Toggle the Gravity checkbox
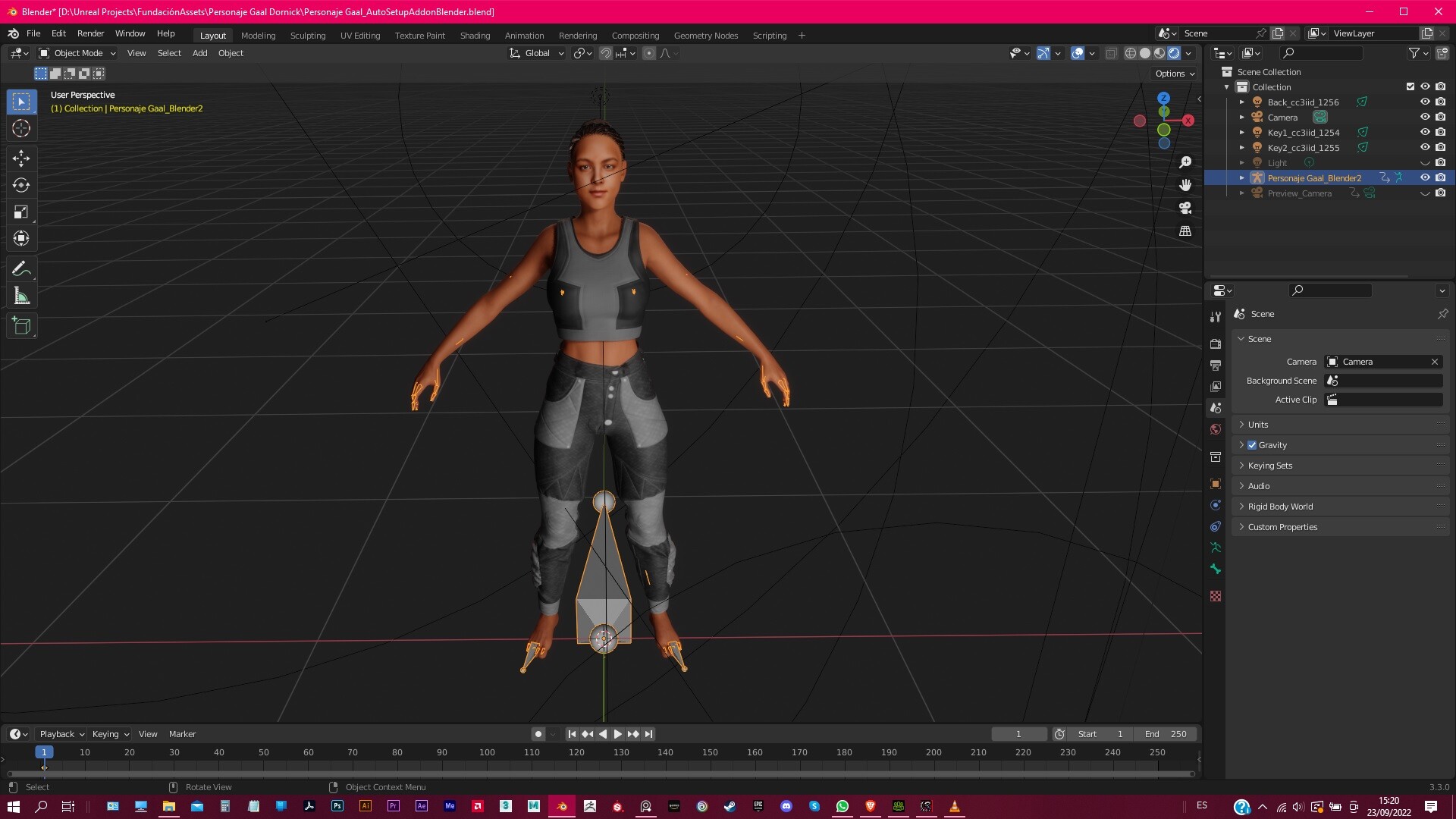This screenshot has width=1456, height=819. 1252,445
